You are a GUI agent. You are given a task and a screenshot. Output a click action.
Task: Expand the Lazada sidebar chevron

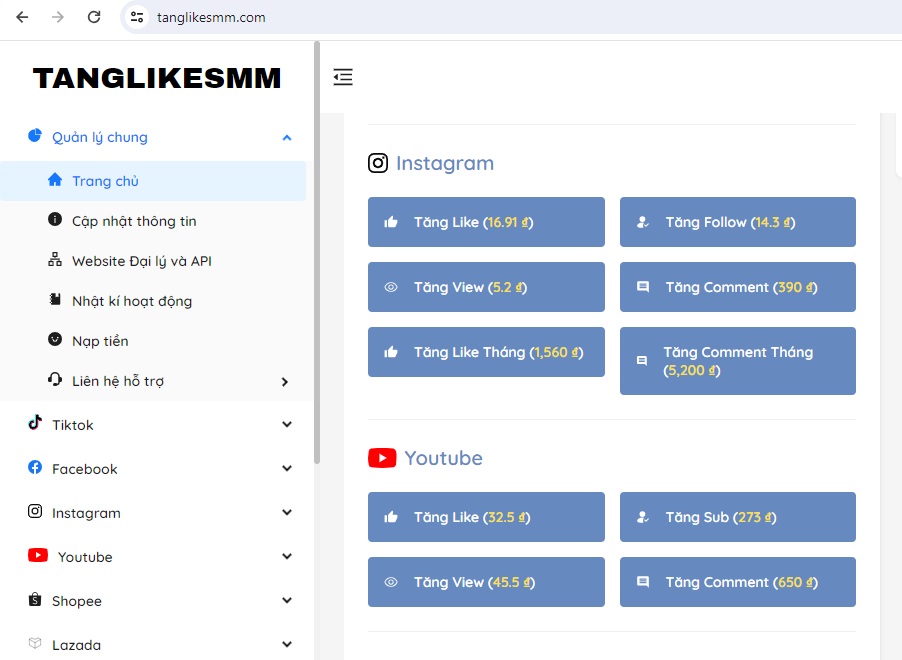(286, 644)
